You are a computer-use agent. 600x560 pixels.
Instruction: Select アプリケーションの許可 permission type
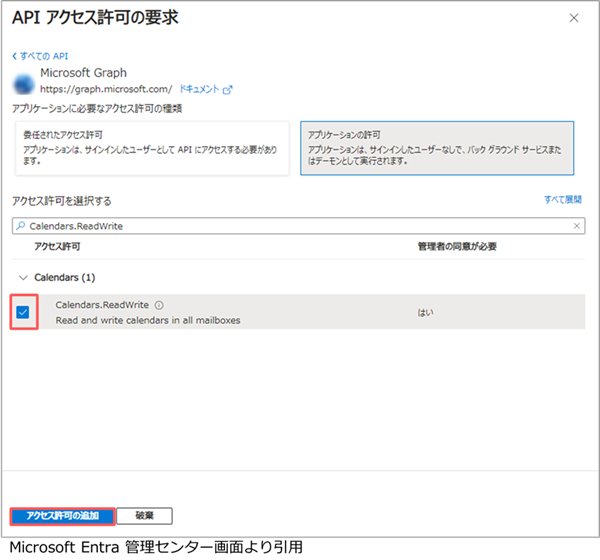(x=438, y=146)
